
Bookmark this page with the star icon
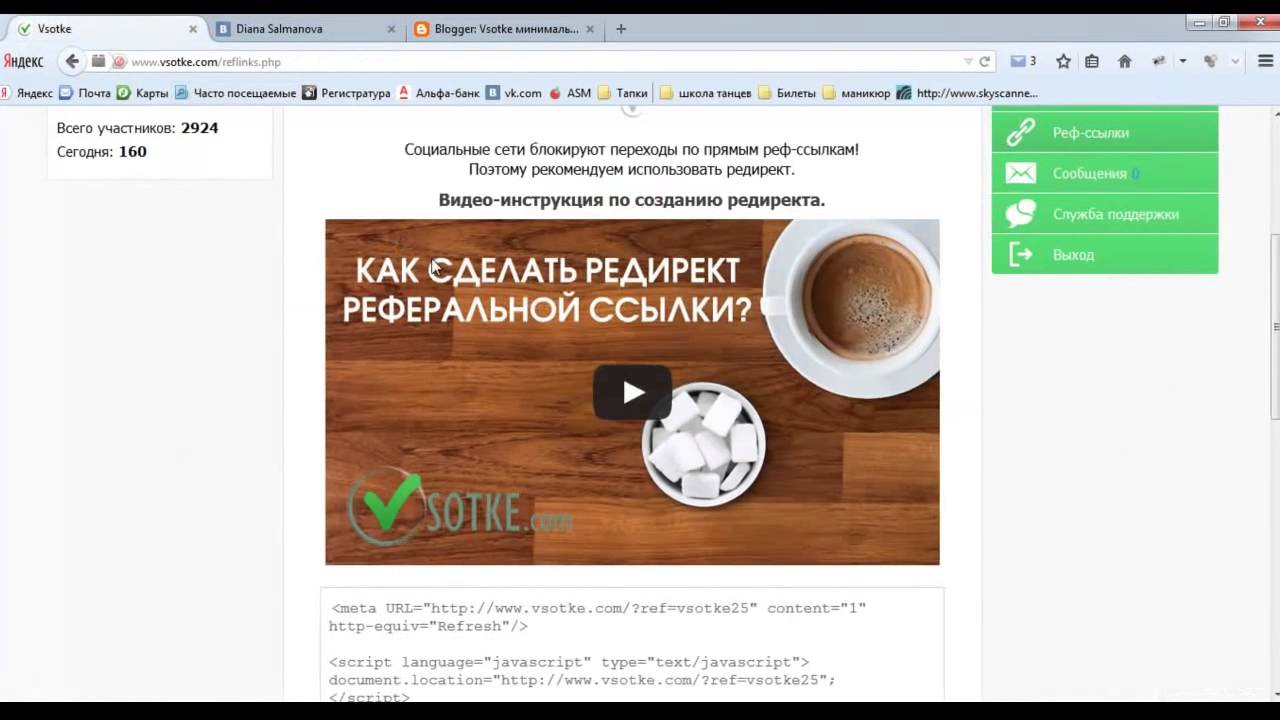click(1063, 61)
